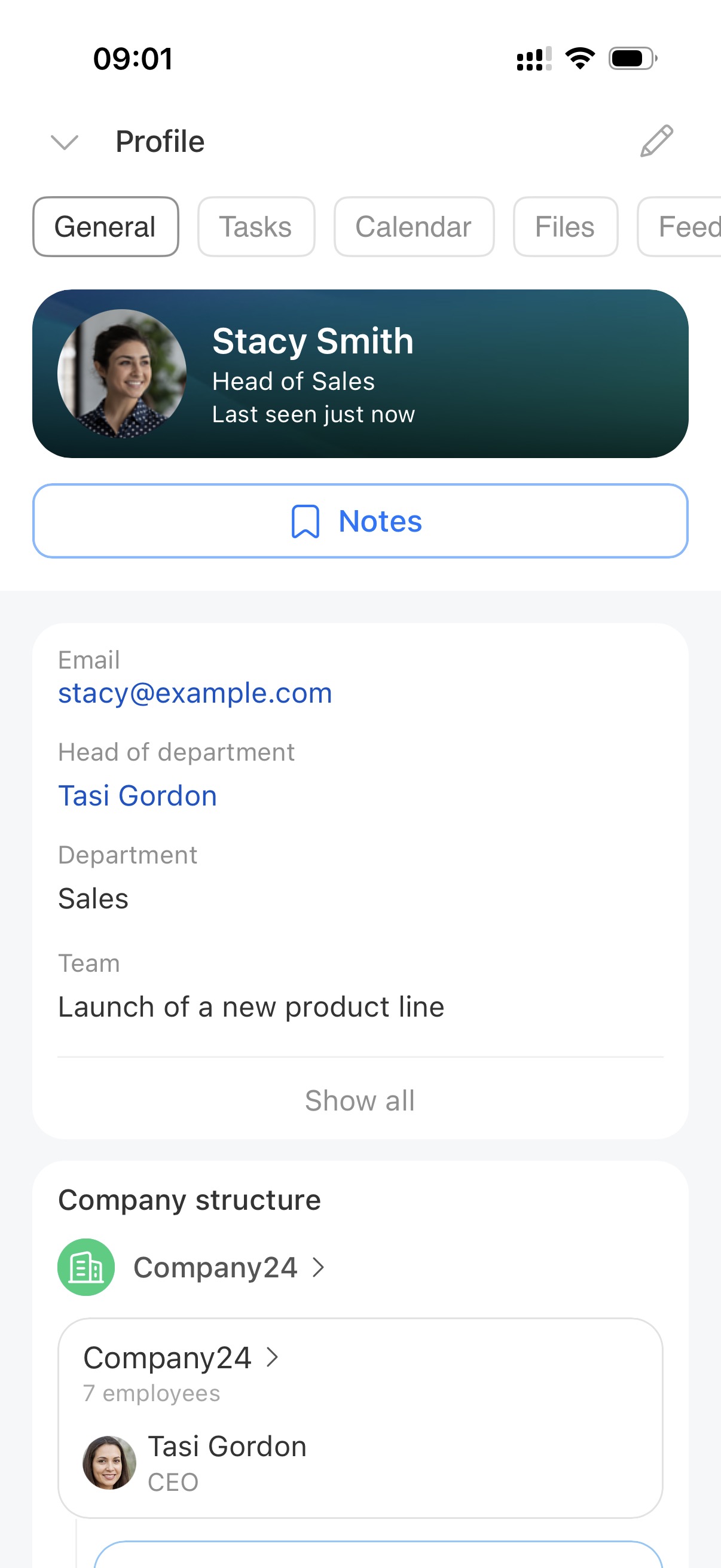Screen dimensions: 721x1568
Task: Tap the pencil edit profile icon
Action: coord(656,141)
